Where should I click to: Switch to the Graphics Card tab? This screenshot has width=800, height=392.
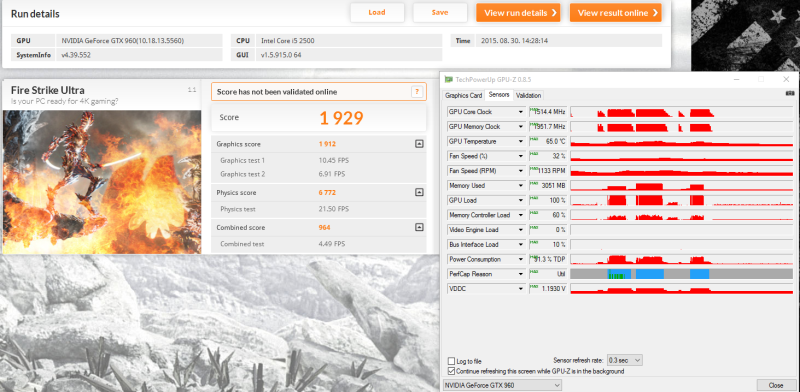(x=463, y=95)
